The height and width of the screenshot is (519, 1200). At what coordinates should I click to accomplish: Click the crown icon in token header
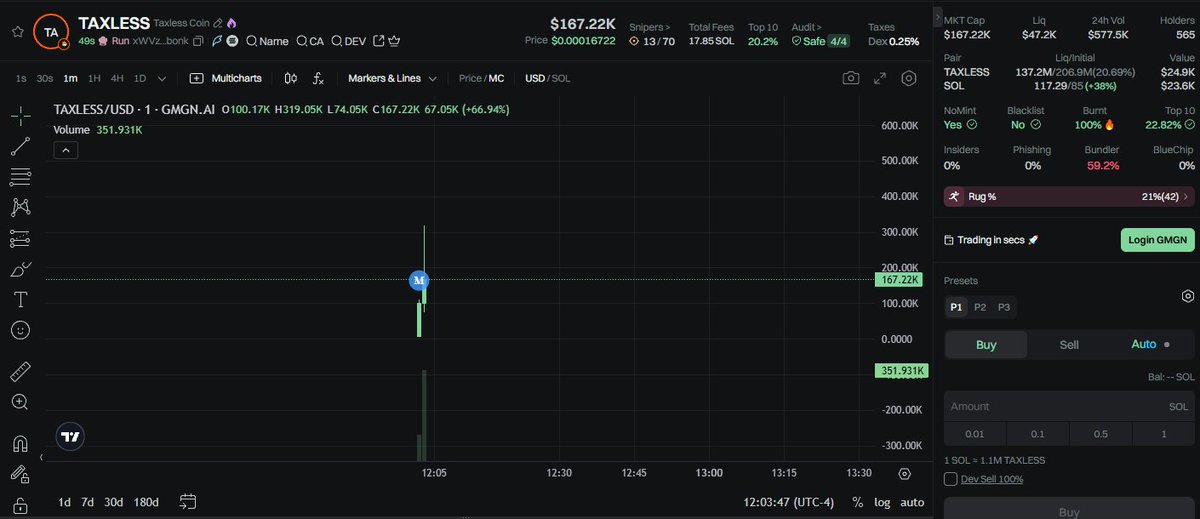[394, 41]
